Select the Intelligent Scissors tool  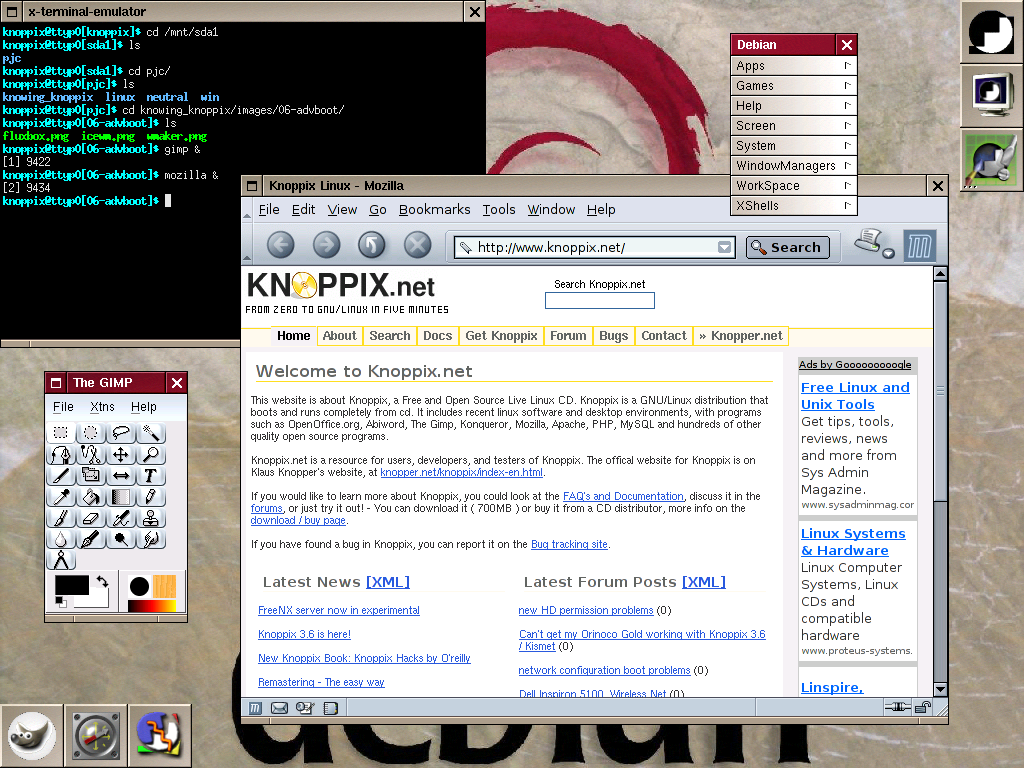(91, 454)
